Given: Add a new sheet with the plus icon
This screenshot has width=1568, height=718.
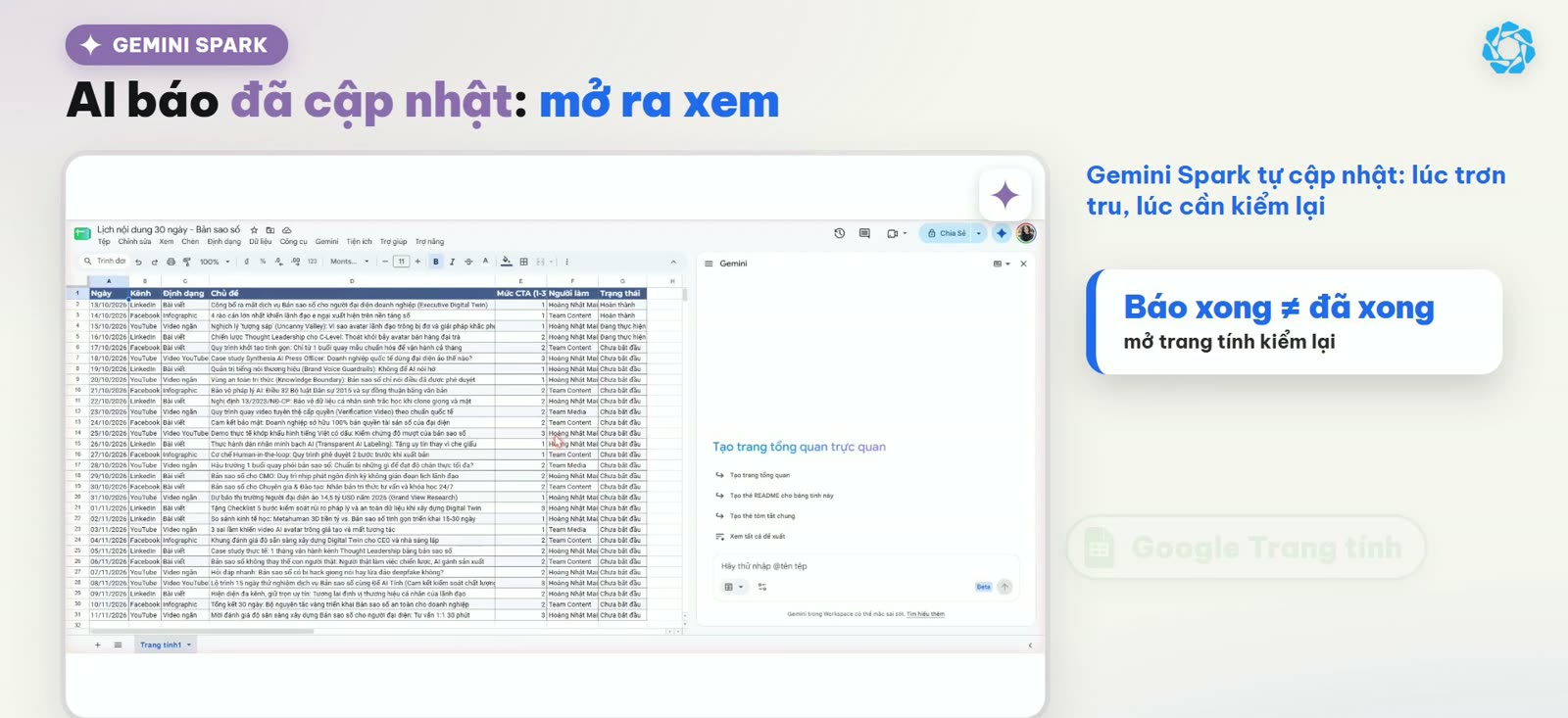Looking at the screenshot, I should pyautogui.click(x=98, y=645).
